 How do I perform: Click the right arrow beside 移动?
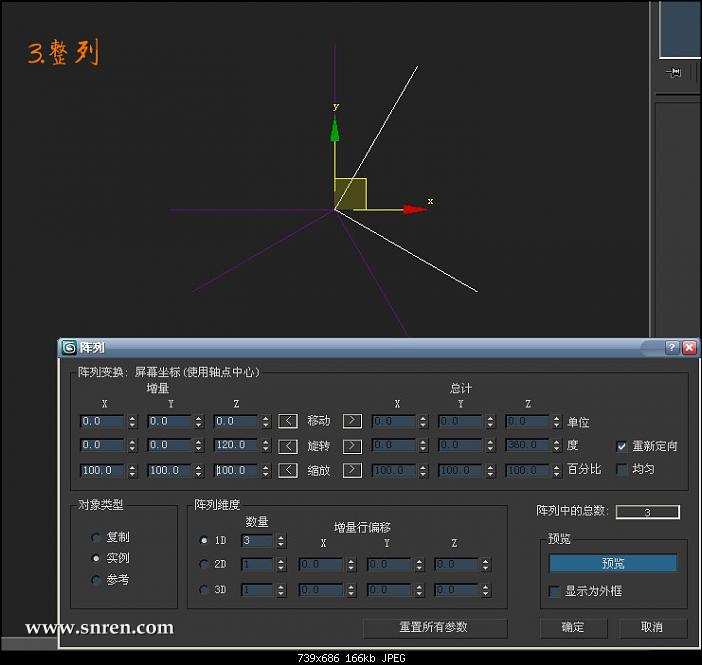pyautogui.click(x=353, y=421)
